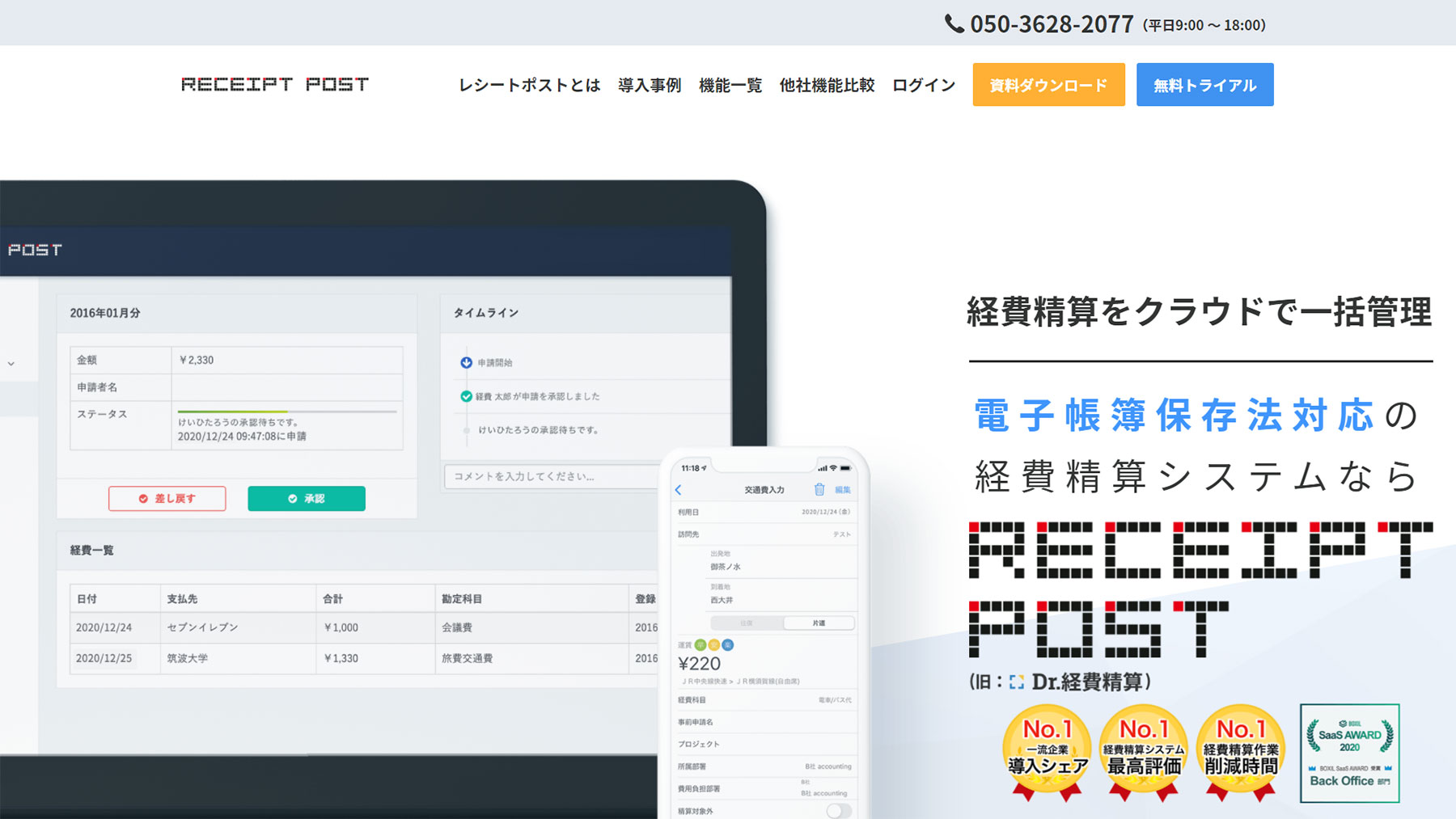Image resolution: width=1456 pixels, height=819 pixels.
Task: Tap the trash icon in phone mockup
Action: [819, 489]
